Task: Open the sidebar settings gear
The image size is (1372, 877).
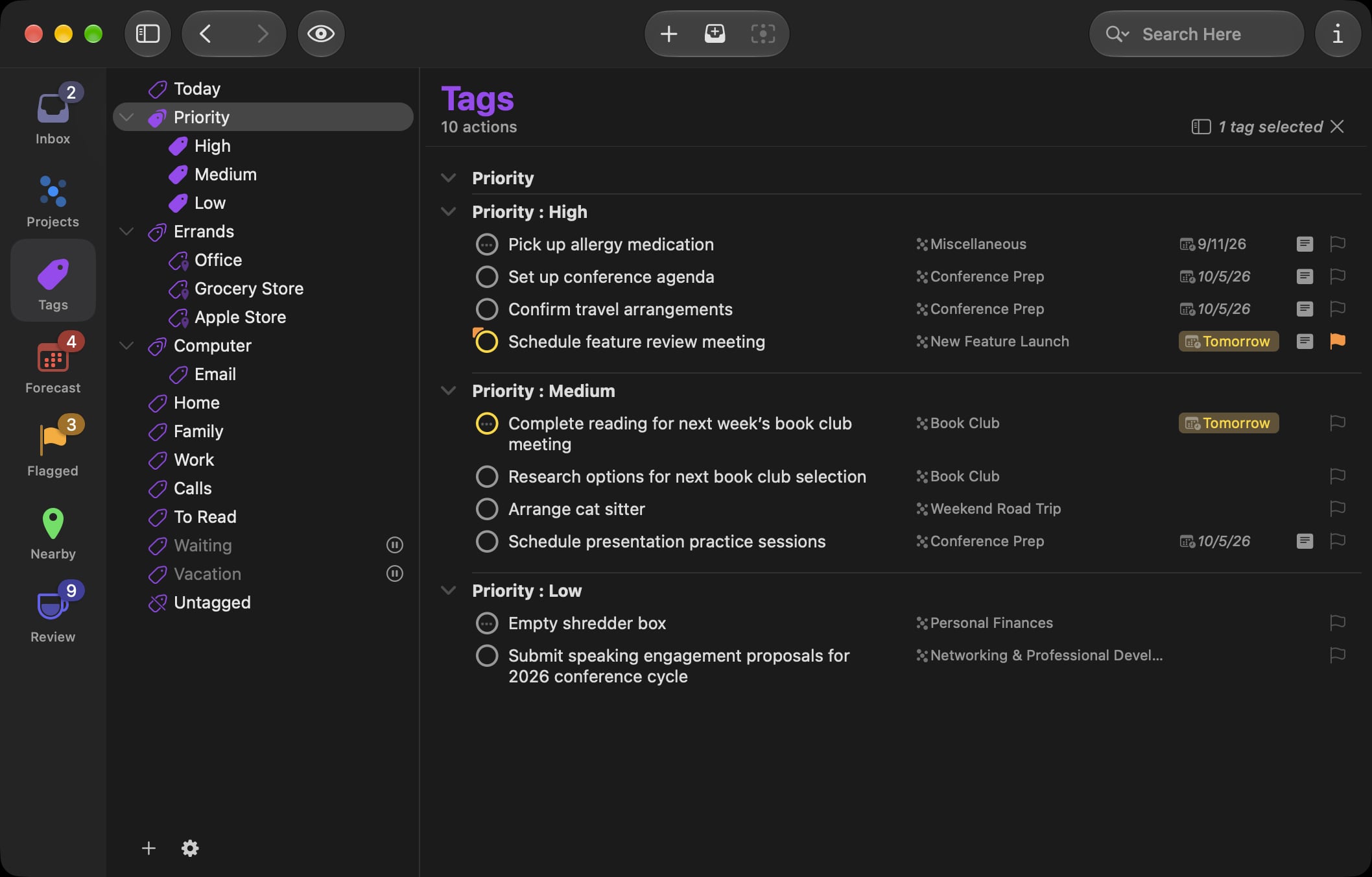Action: [x=190, y=848]
